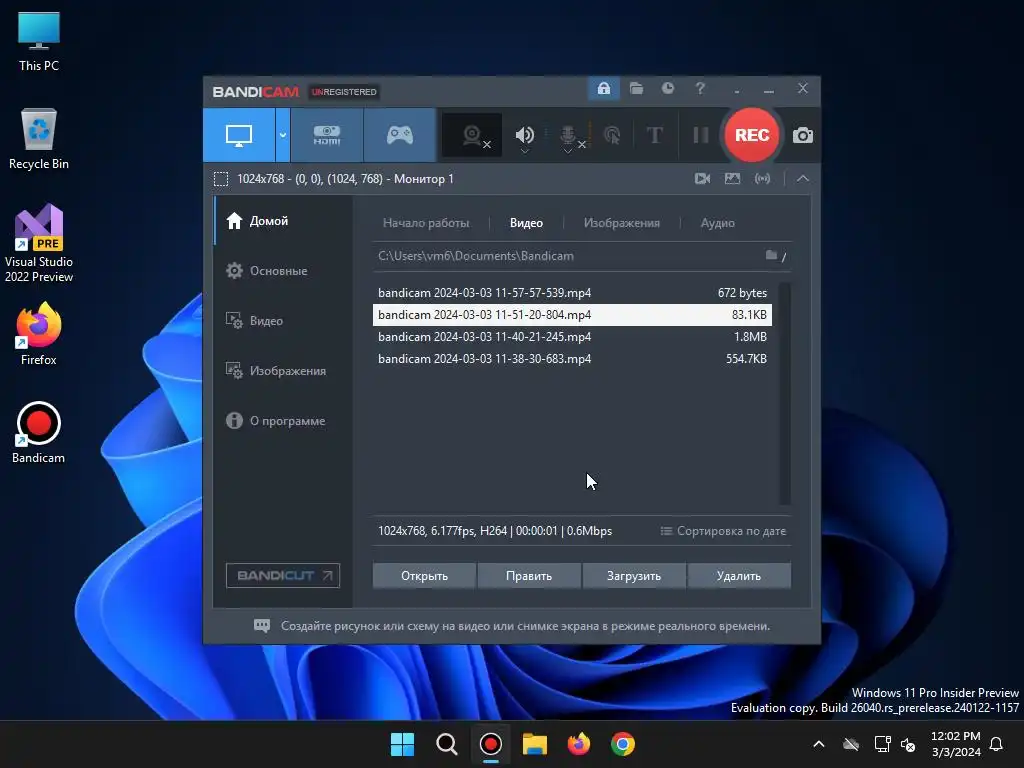Screen dimensions: 1024x768
Task: Click the Удалить button
Action: pos(739,576)
